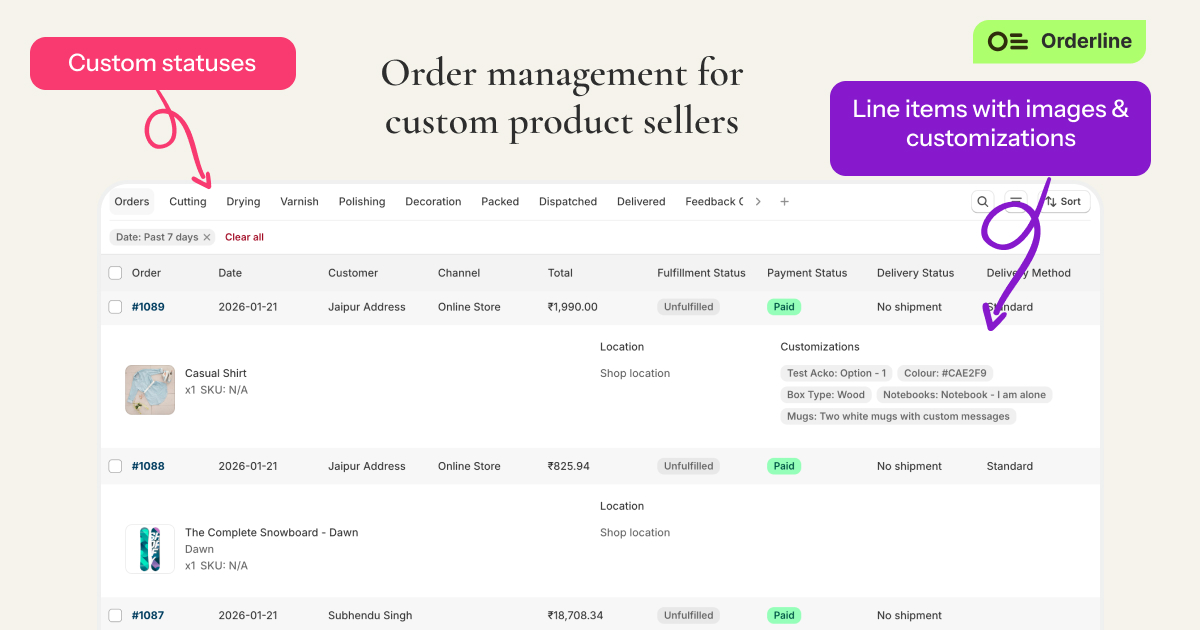Viewport: 1200px width, 630px height.
Task: Check the box for order #1087
Action: click(115, 615)
